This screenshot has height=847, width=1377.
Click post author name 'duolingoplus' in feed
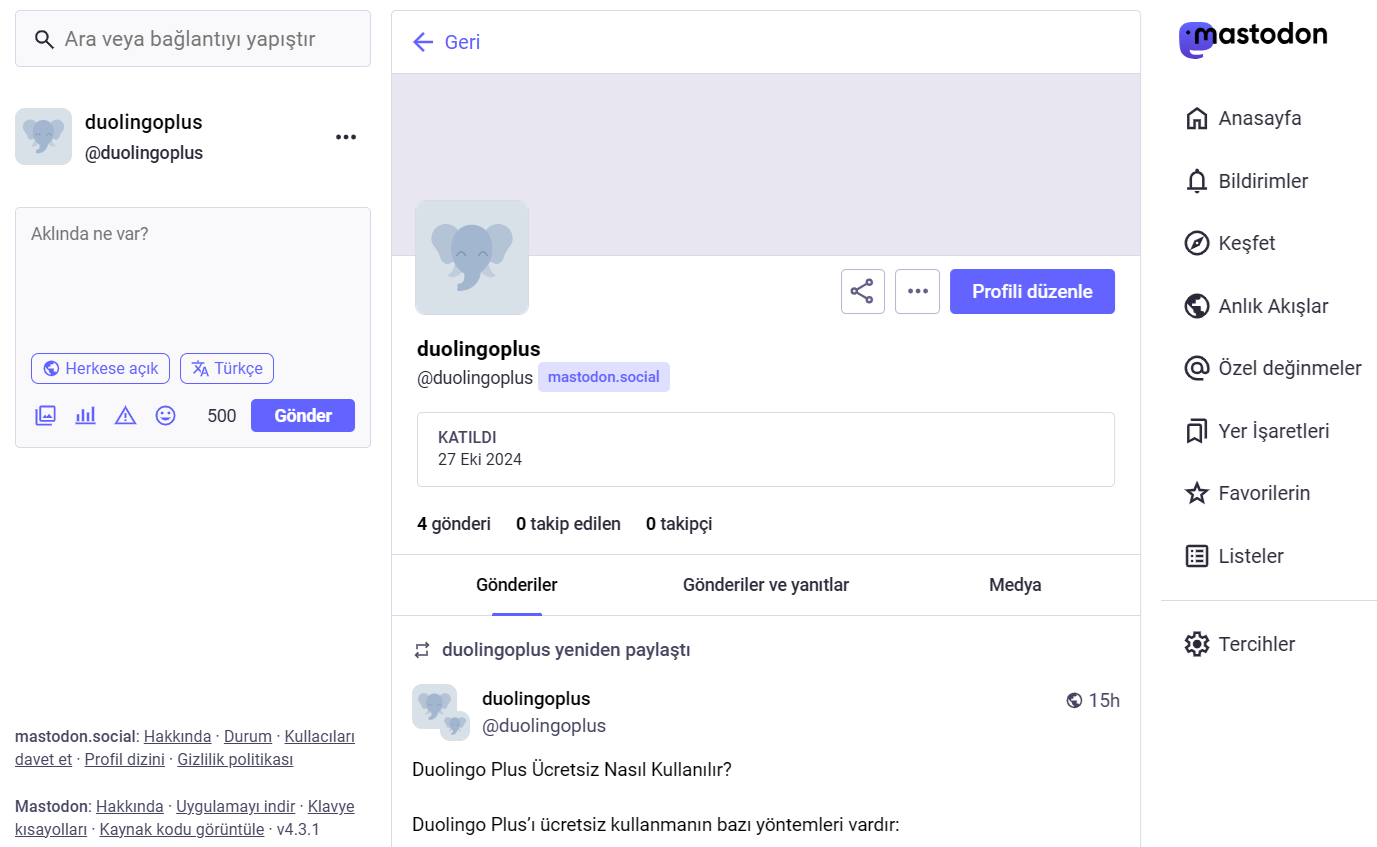536,698
